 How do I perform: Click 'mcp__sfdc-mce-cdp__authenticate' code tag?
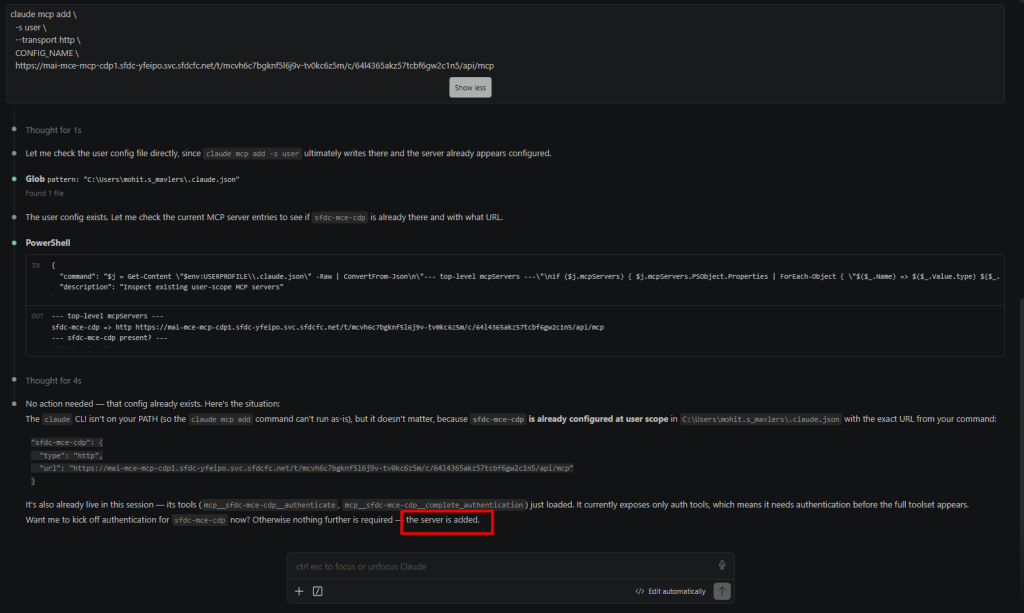(269, 505)
